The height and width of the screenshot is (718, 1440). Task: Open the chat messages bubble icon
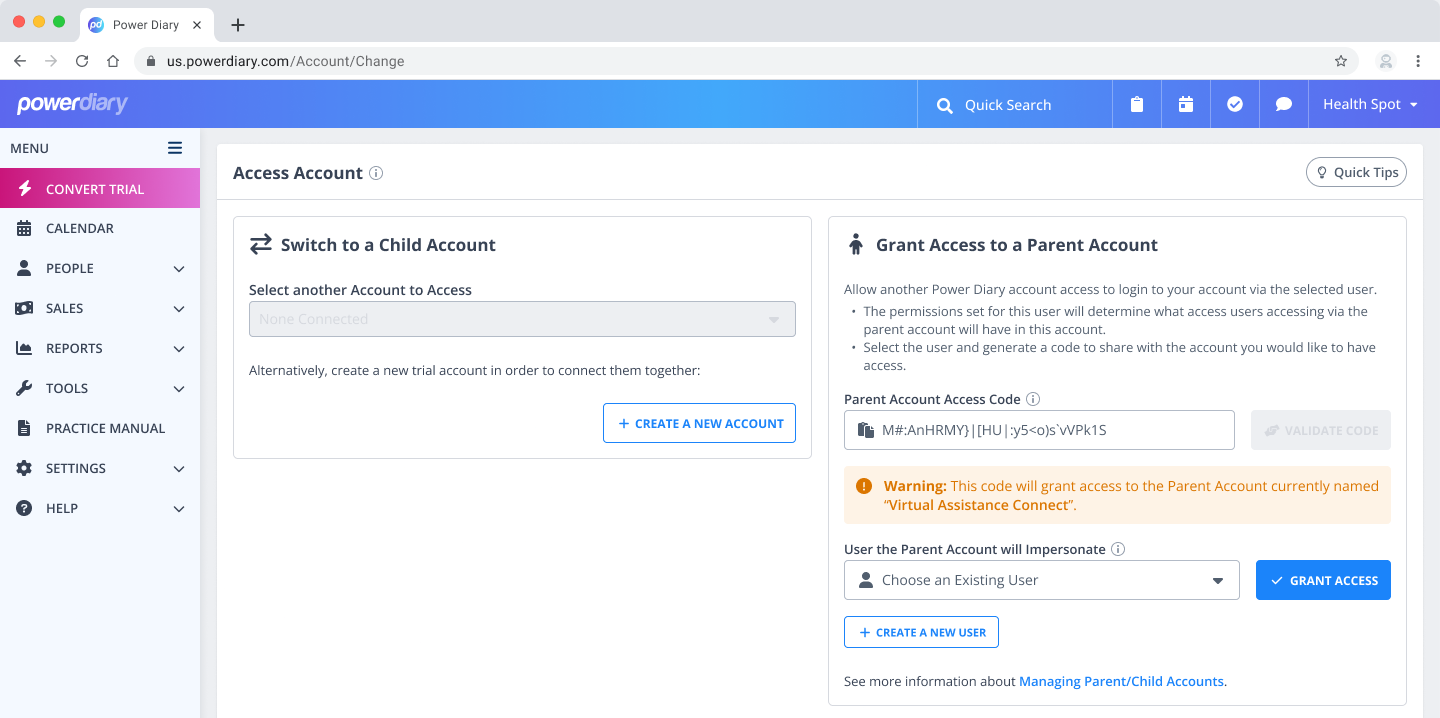[1284, 105]
